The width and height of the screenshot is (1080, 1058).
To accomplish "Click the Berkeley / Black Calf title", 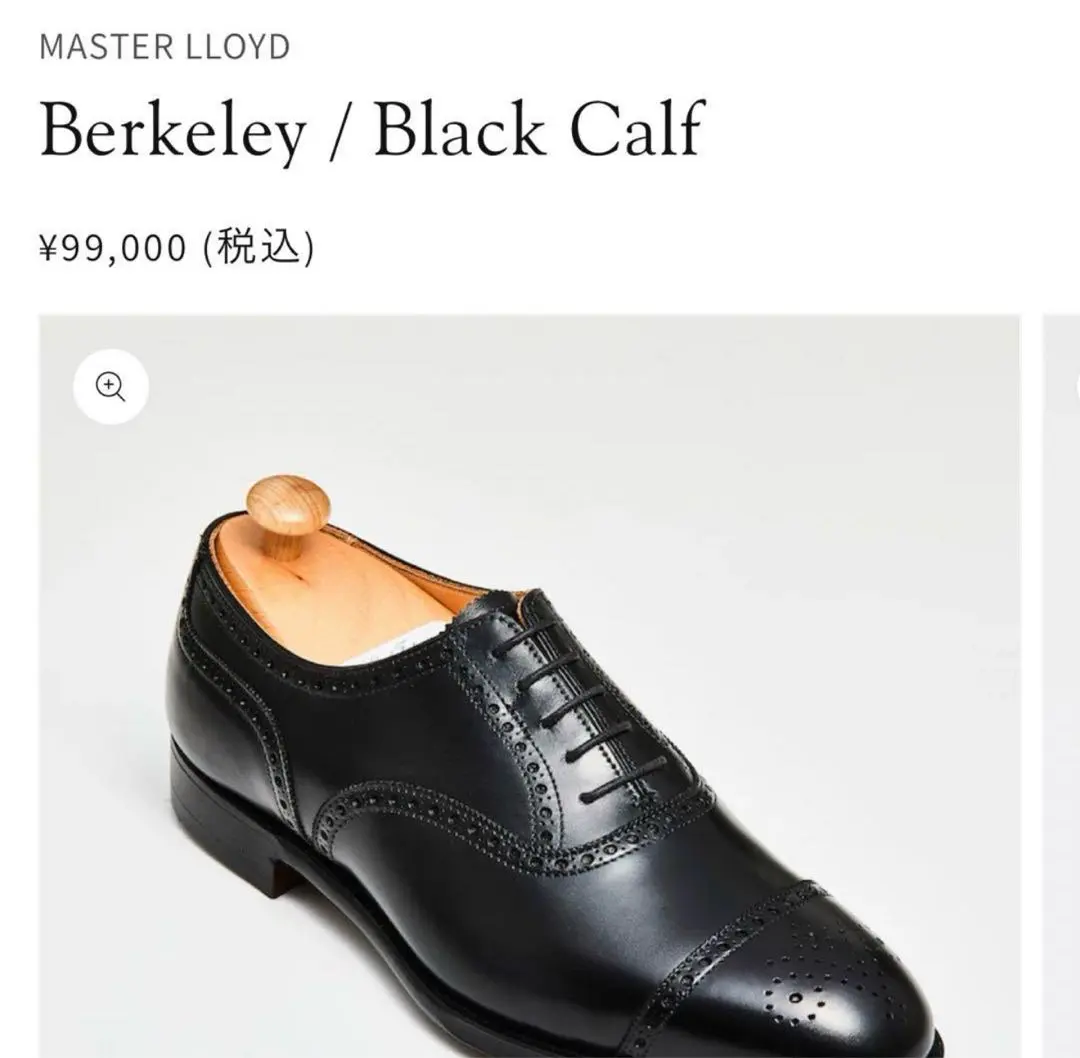I will (372, 130).
